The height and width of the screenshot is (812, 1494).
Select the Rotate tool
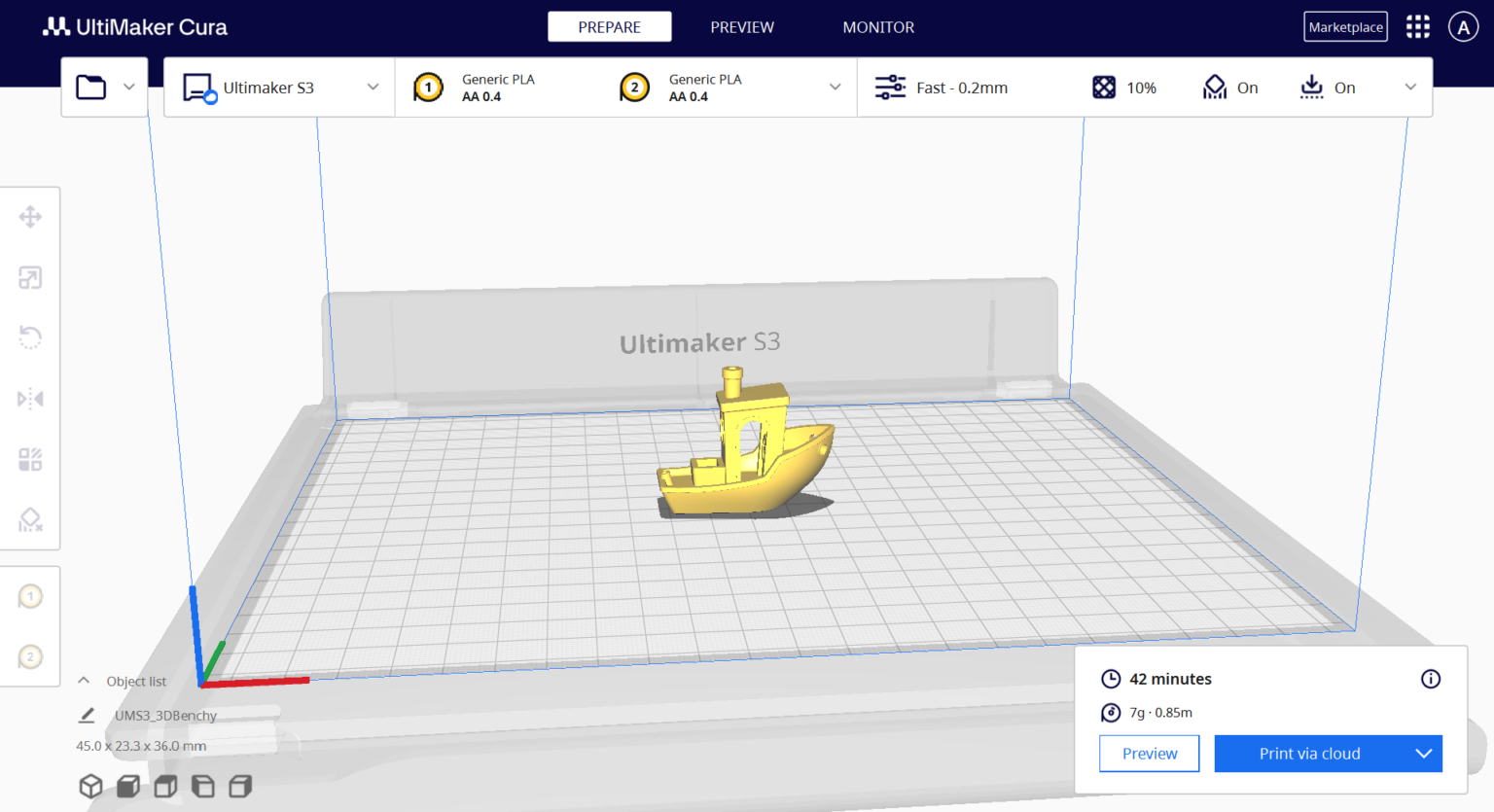tap(30, 336)
